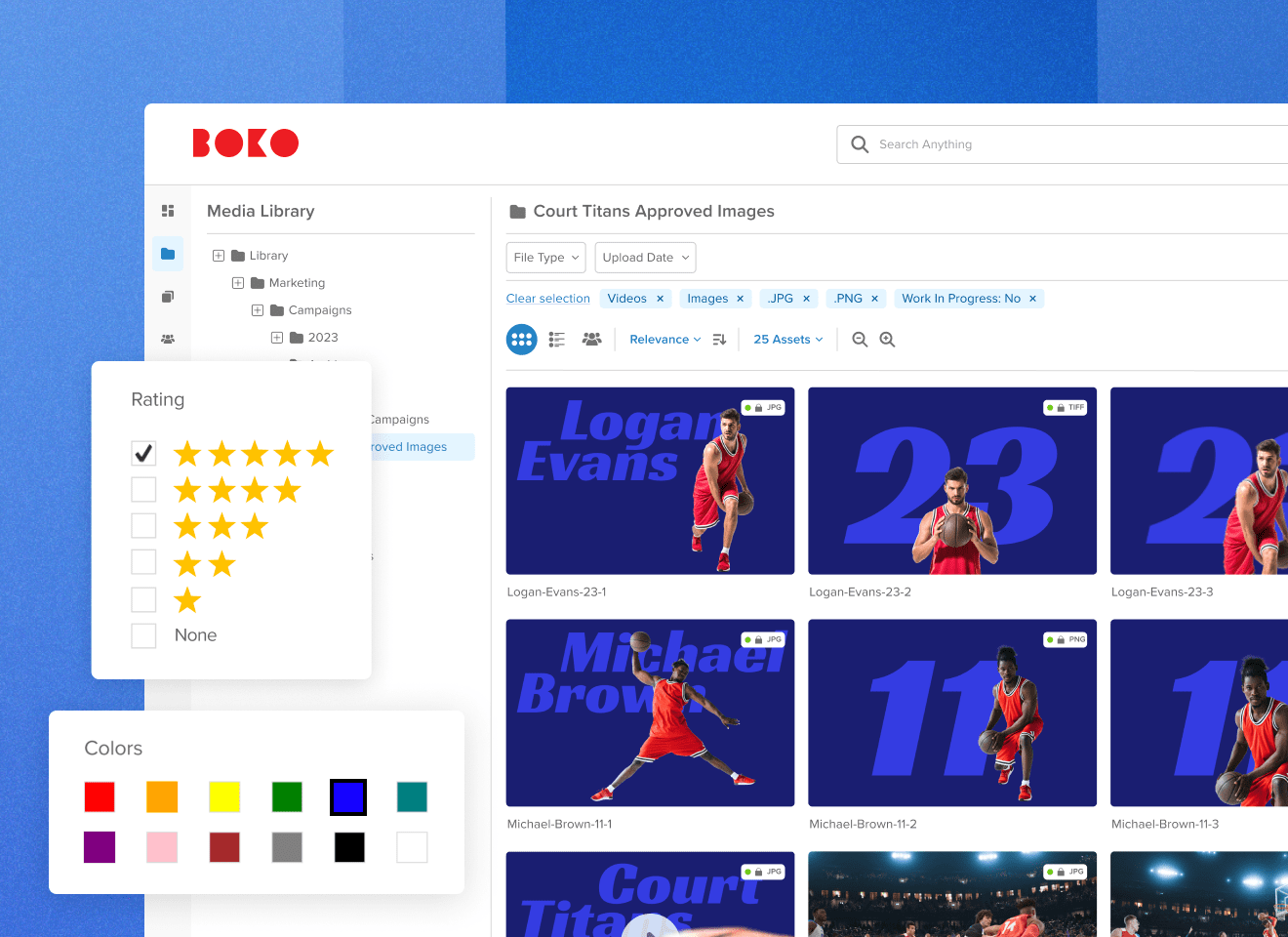Click the search magnifier icon

[860, 144]
